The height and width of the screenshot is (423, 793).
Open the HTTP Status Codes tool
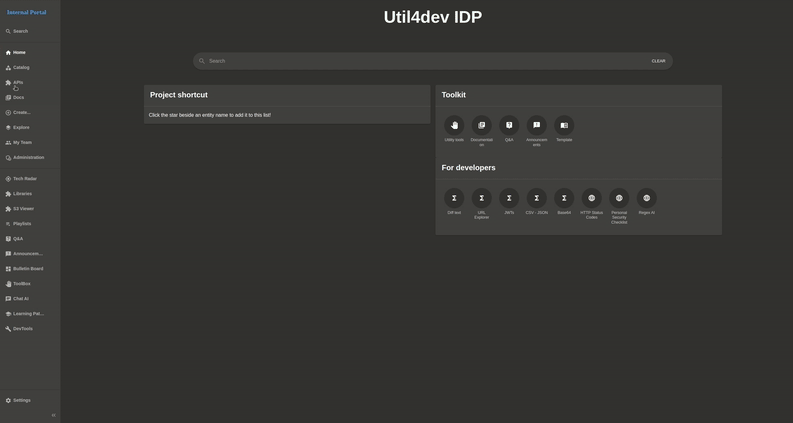point(592,198)
